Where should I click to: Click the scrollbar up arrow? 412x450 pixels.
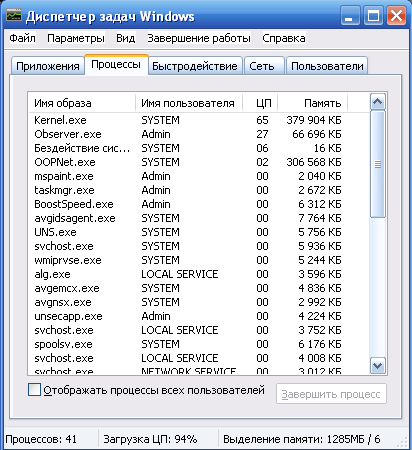point(378,102)
